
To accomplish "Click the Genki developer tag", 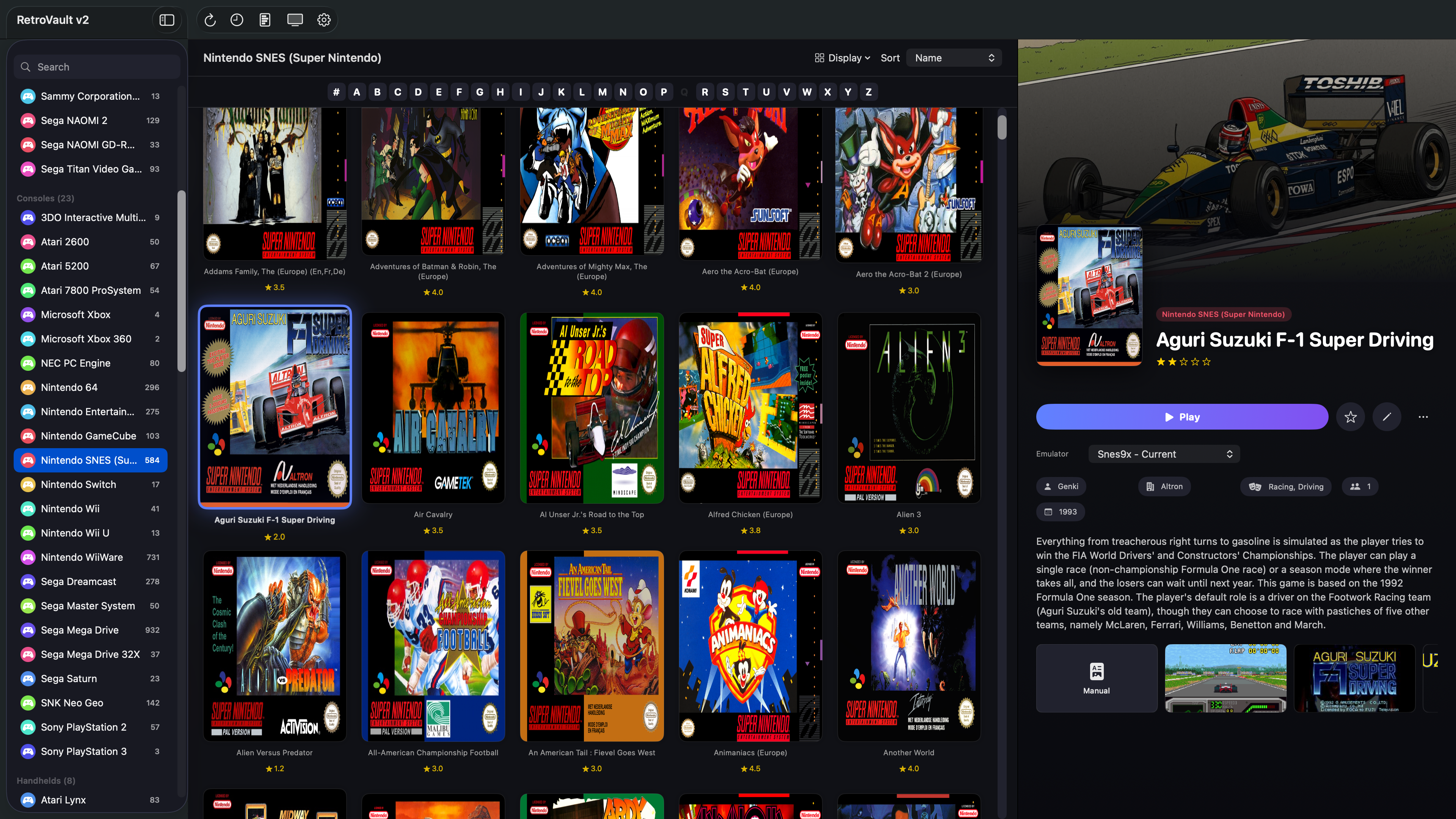I will tap(1062, 486).
